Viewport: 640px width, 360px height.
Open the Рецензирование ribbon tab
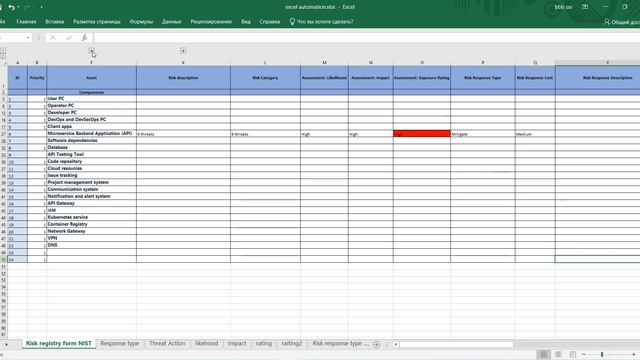(x=211, y=22)
